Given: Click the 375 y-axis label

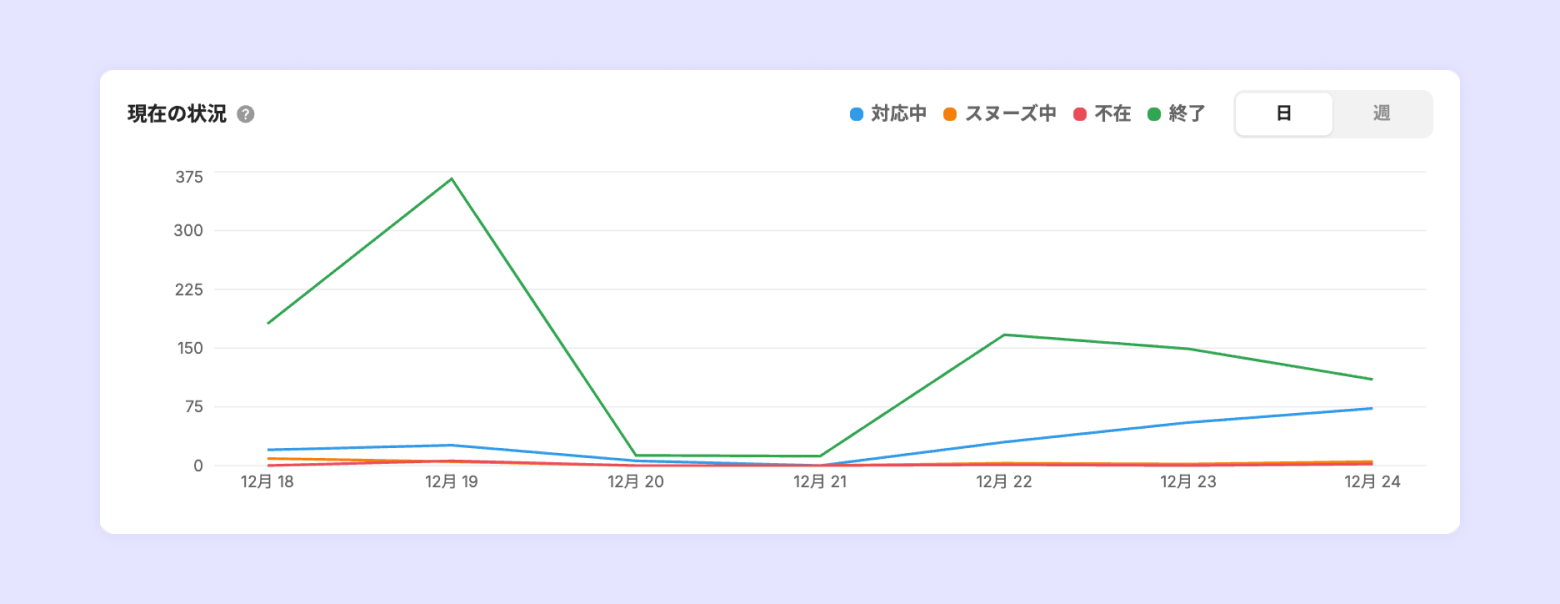Looking at the screenshot, I should [189, 176].
